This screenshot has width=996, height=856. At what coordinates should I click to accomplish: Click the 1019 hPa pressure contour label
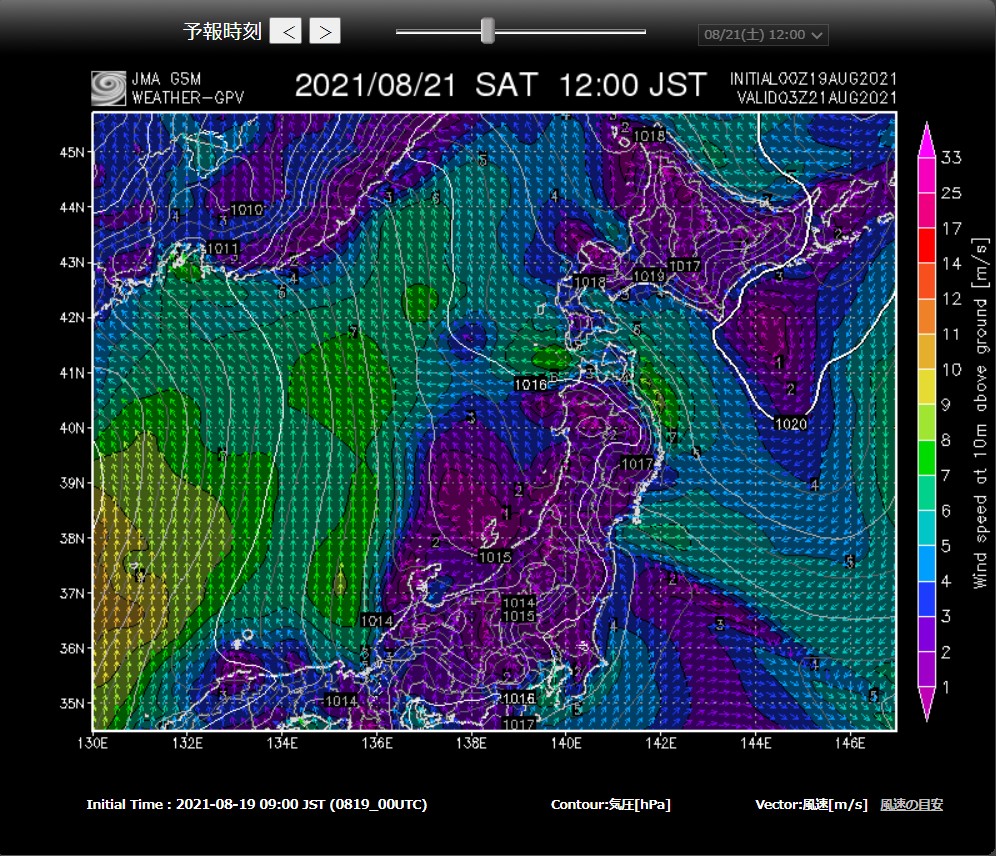point(649,276)
